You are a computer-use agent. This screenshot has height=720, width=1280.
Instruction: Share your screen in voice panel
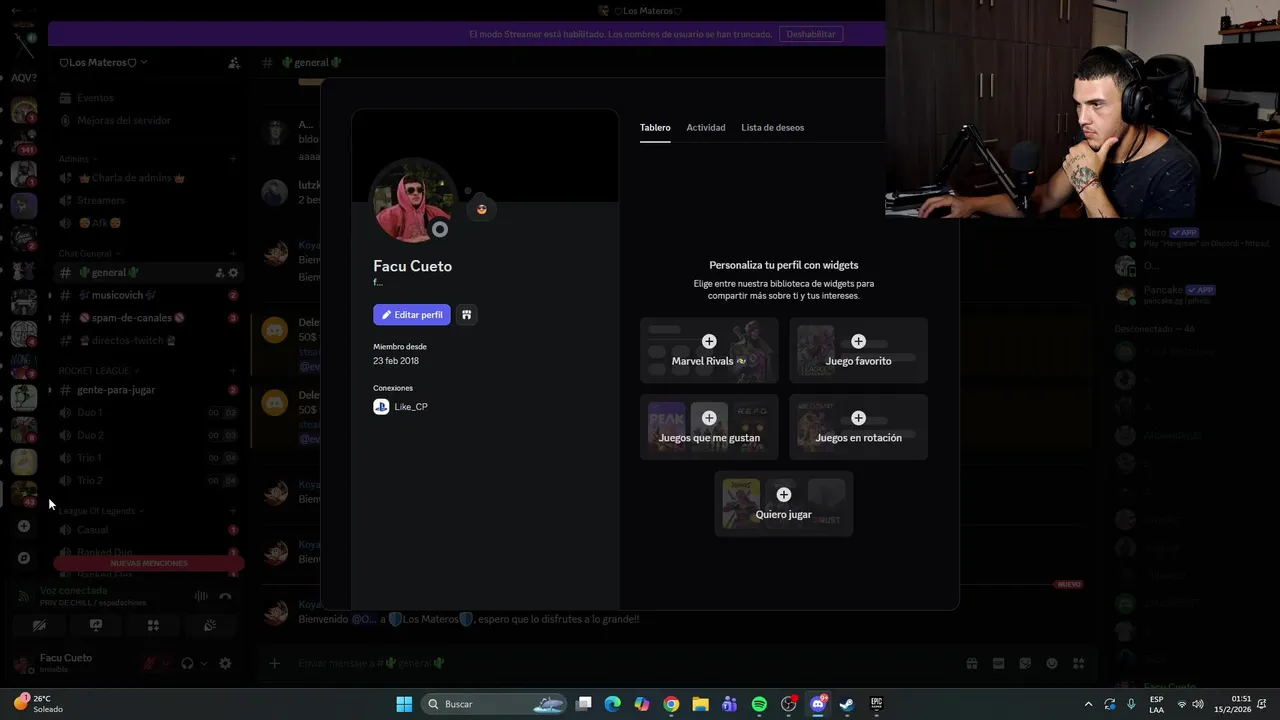click(x=96, y=625)
